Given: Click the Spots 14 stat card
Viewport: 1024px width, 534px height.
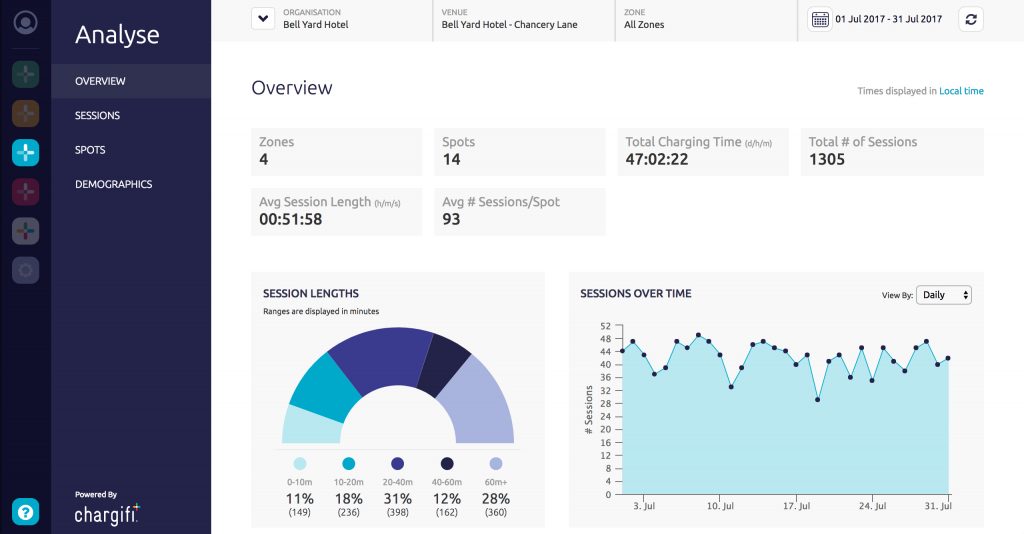Looking at the screenshot, I should click(520, 151).
